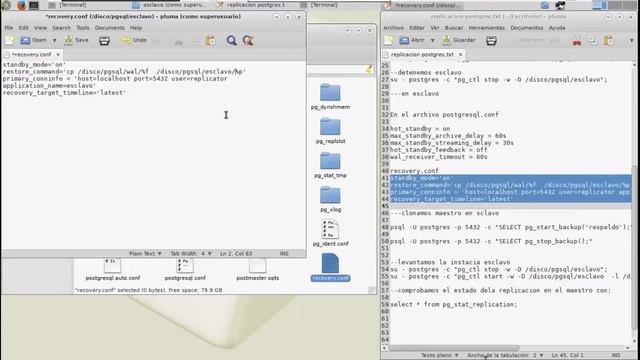640x360 pixels.
Task: Select the pg_dynshmem folder
Action: pos(330,96)
